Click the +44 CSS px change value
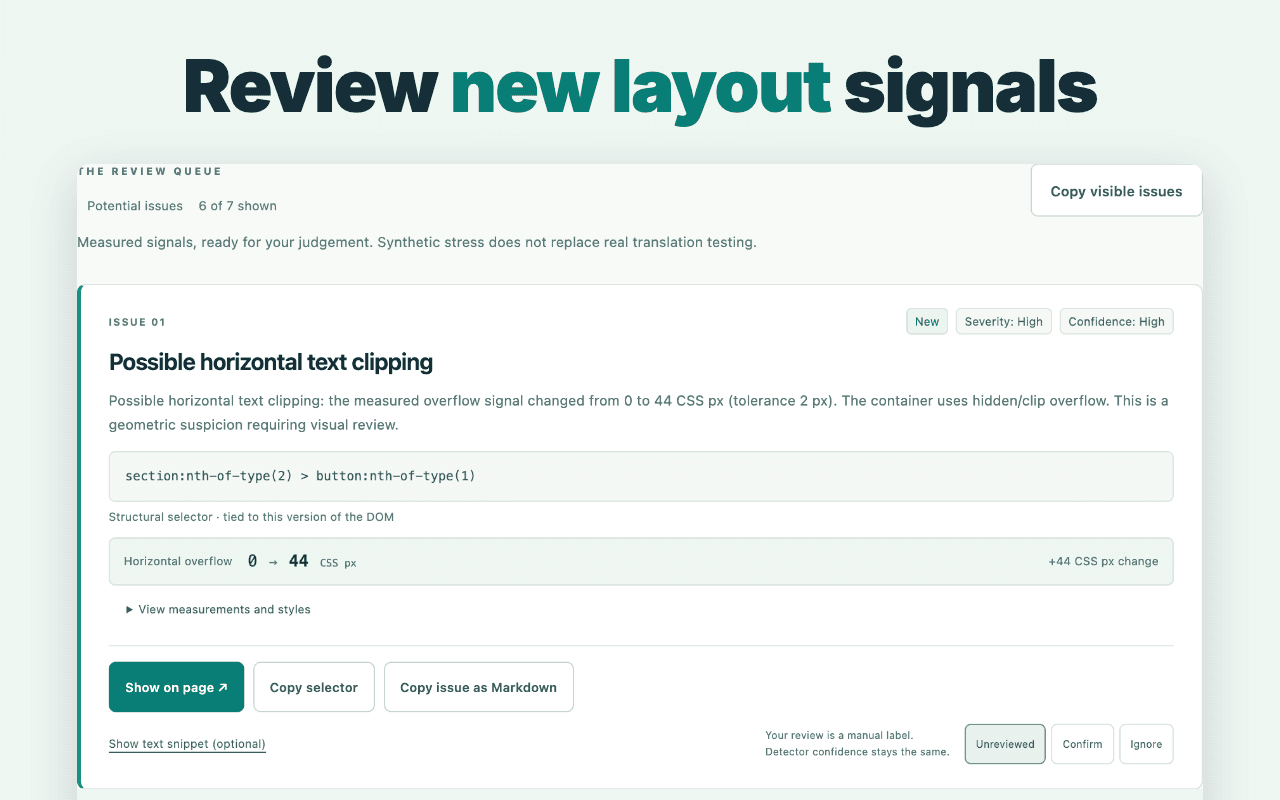The height and width of the screenshot is (800, 1280). (x=1103, y=562)
